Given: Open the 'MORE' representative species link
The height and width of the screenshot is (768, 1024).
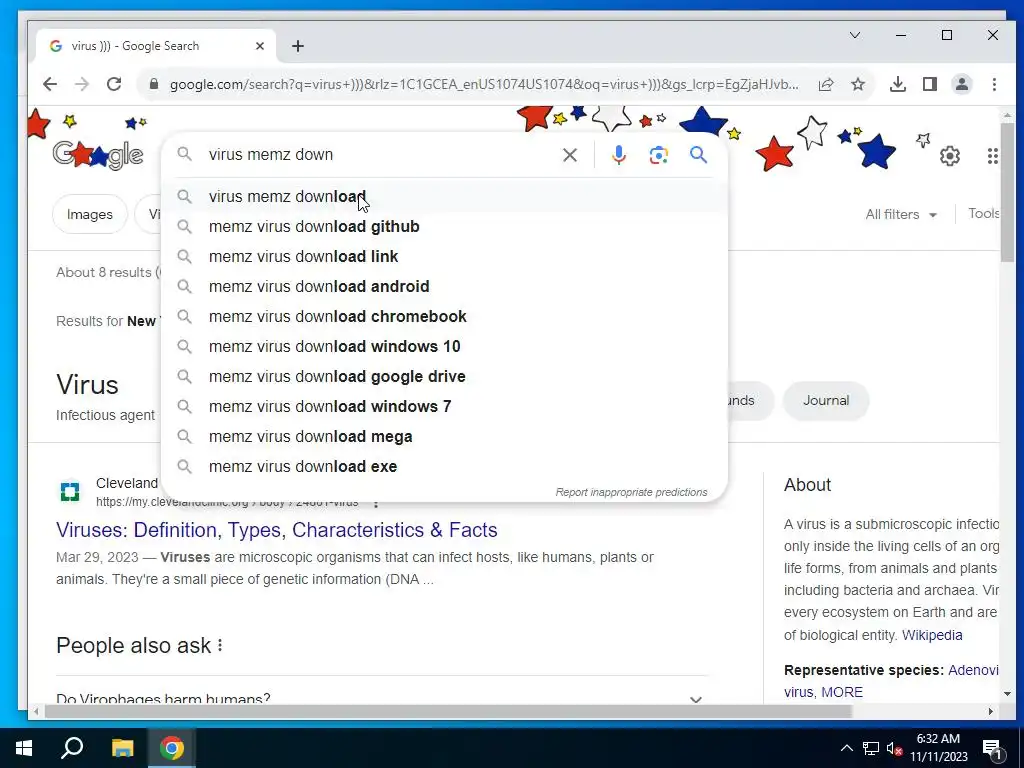Looking at the screenshot, I should pyautogui.click(x=842, y=692).
